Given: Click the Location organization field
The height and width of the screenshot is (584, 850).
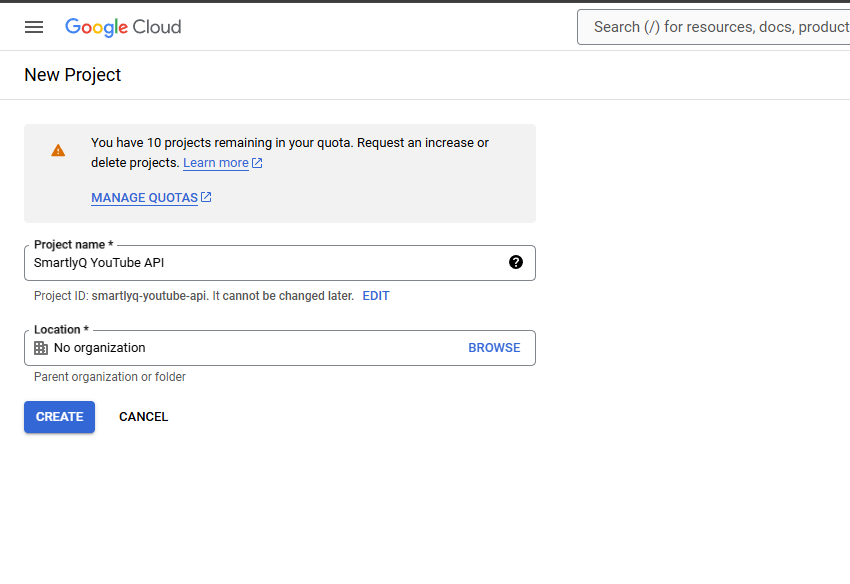Looking at the screenshot, I should pos(280,348).
